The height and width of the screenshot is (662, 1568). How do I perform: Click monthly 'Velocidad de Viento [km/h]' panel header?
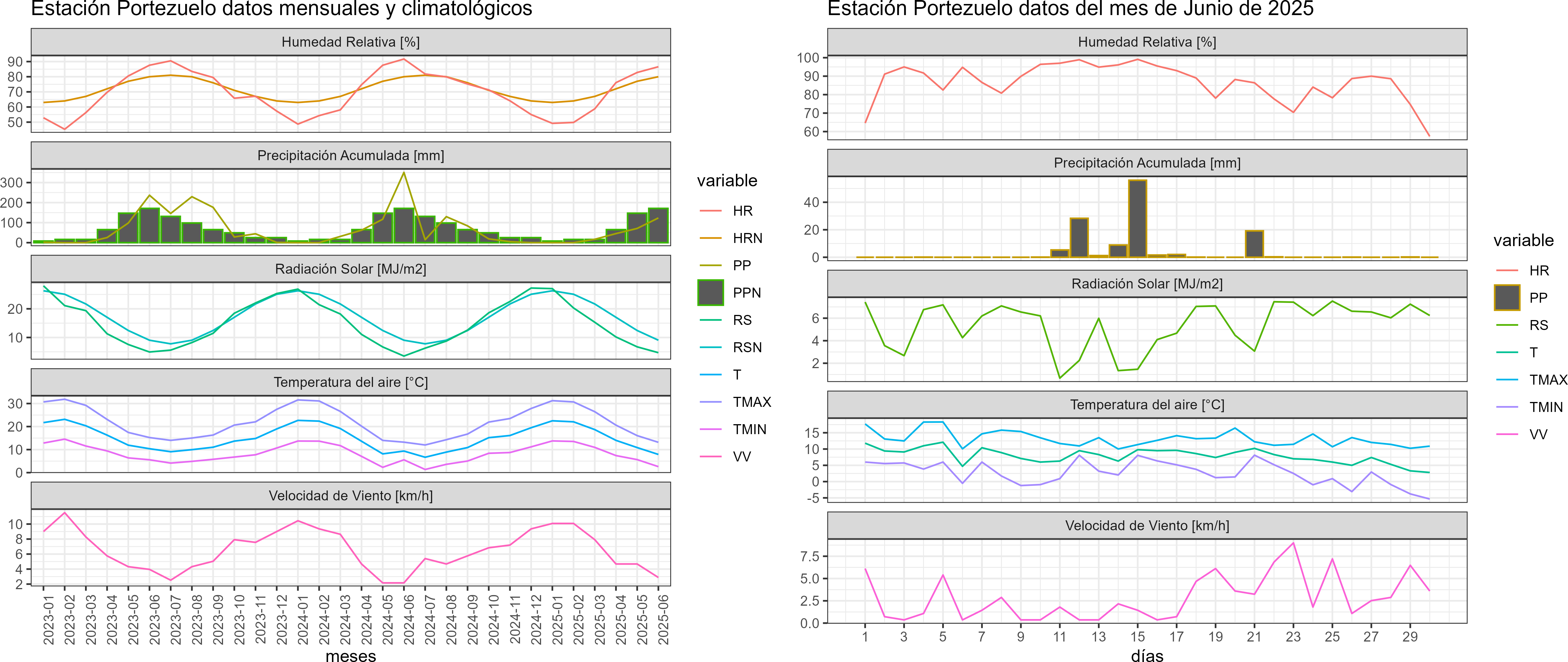pyautogui.click(x=350, y=496)
